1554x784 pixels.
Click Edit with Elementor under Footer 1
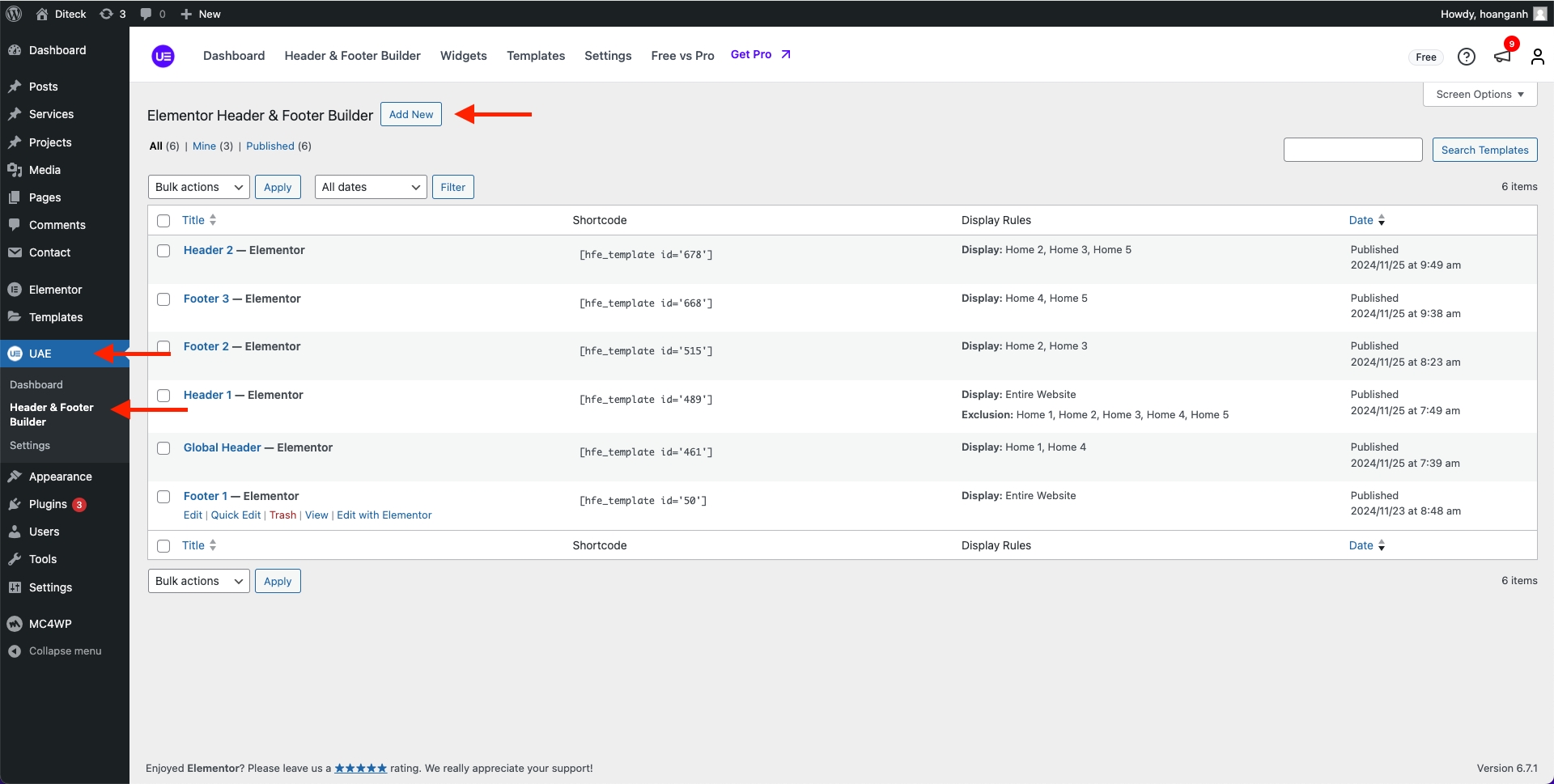[384, 515]
